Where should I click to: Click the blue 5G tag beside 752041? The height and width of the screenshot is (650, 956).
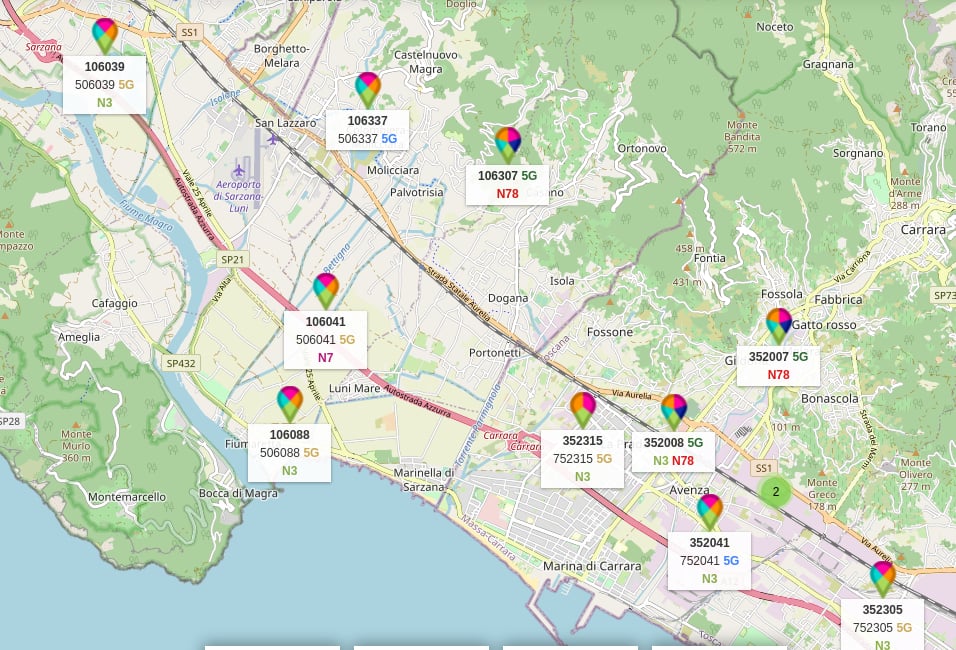[731, 560]
